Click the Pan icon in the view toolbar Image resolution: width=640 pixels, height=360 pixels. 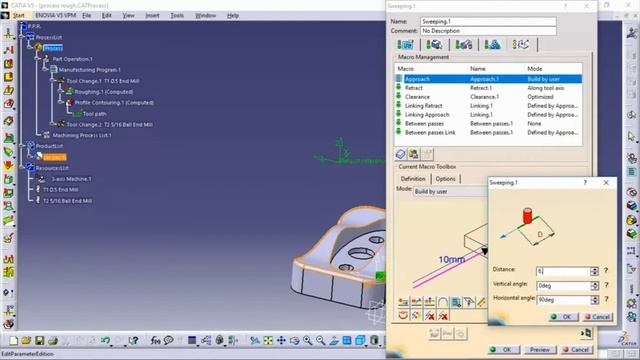coord(281,340)
